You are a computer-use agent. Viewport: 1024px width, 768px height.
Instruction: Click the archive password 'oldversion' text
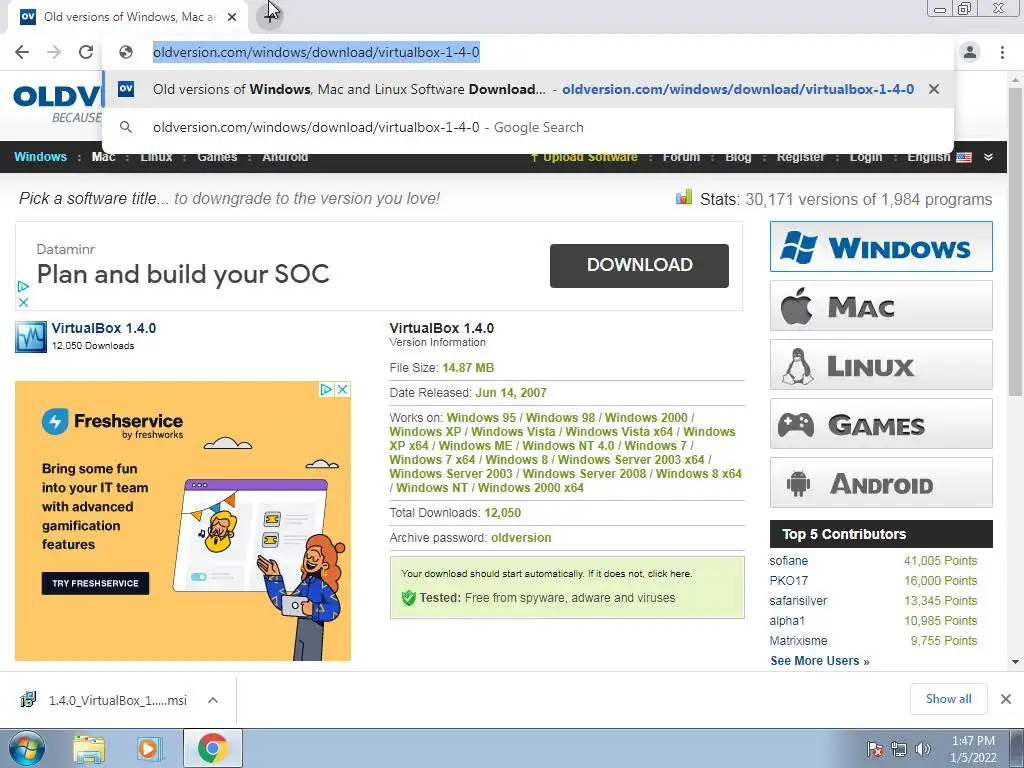pyautogui.click(x=521, y=538)
